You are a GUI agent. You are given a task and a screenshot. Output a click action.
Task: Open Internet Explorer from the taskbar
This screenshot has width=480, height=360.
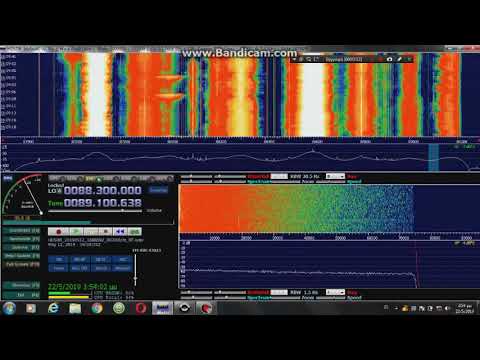[x=53, y=308]
